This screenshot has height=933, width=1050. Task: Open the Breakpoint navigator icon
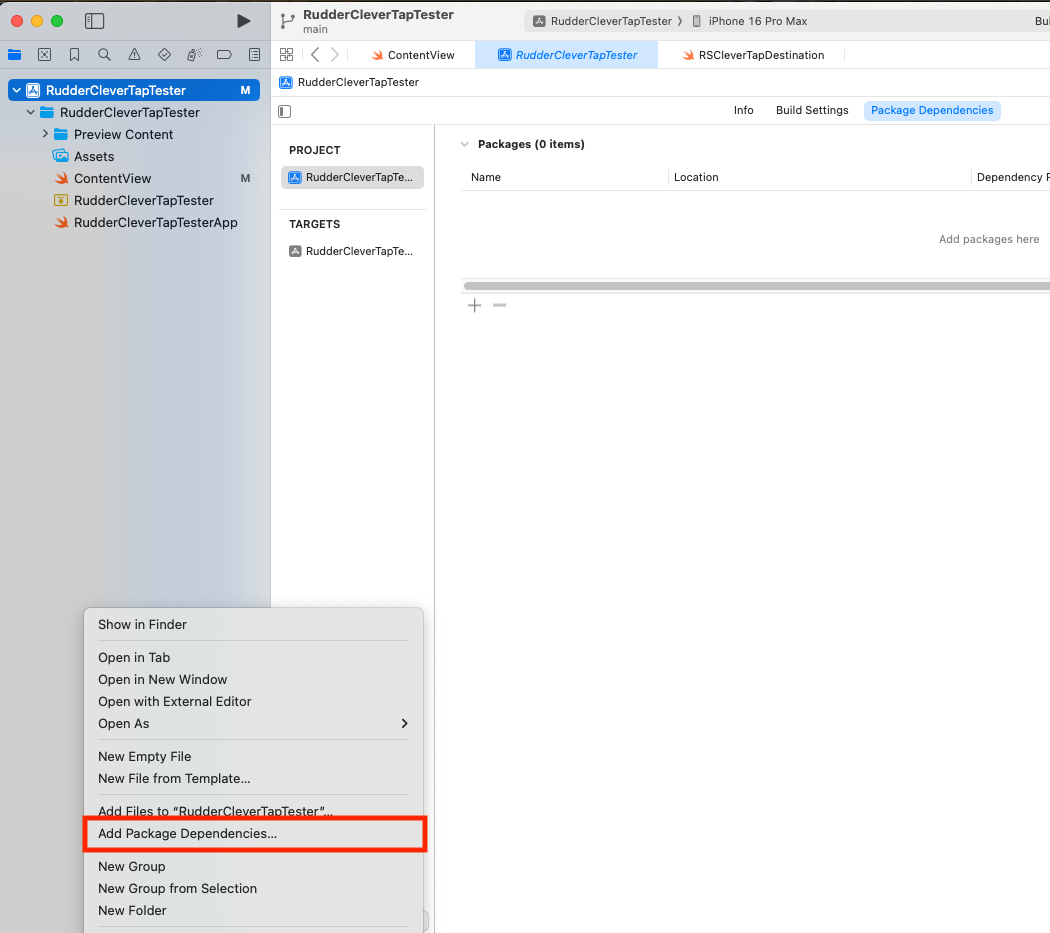point(224,54)
